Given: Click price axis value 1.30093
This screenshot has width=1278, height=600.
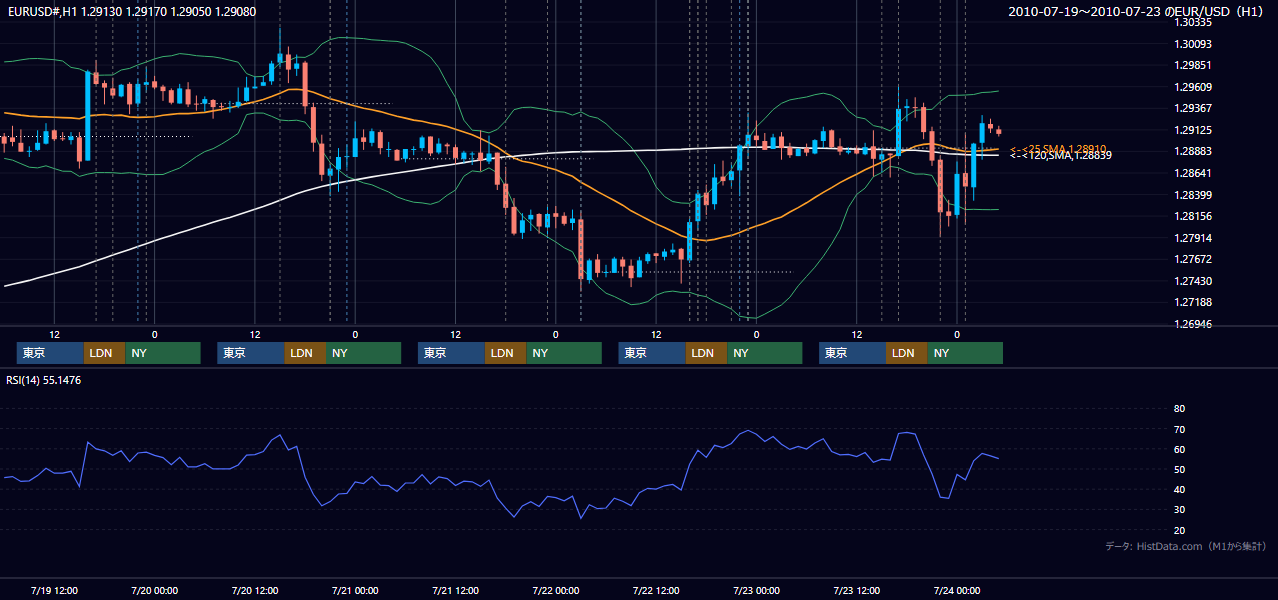Looking at the screenshot, I should 1193,44.
